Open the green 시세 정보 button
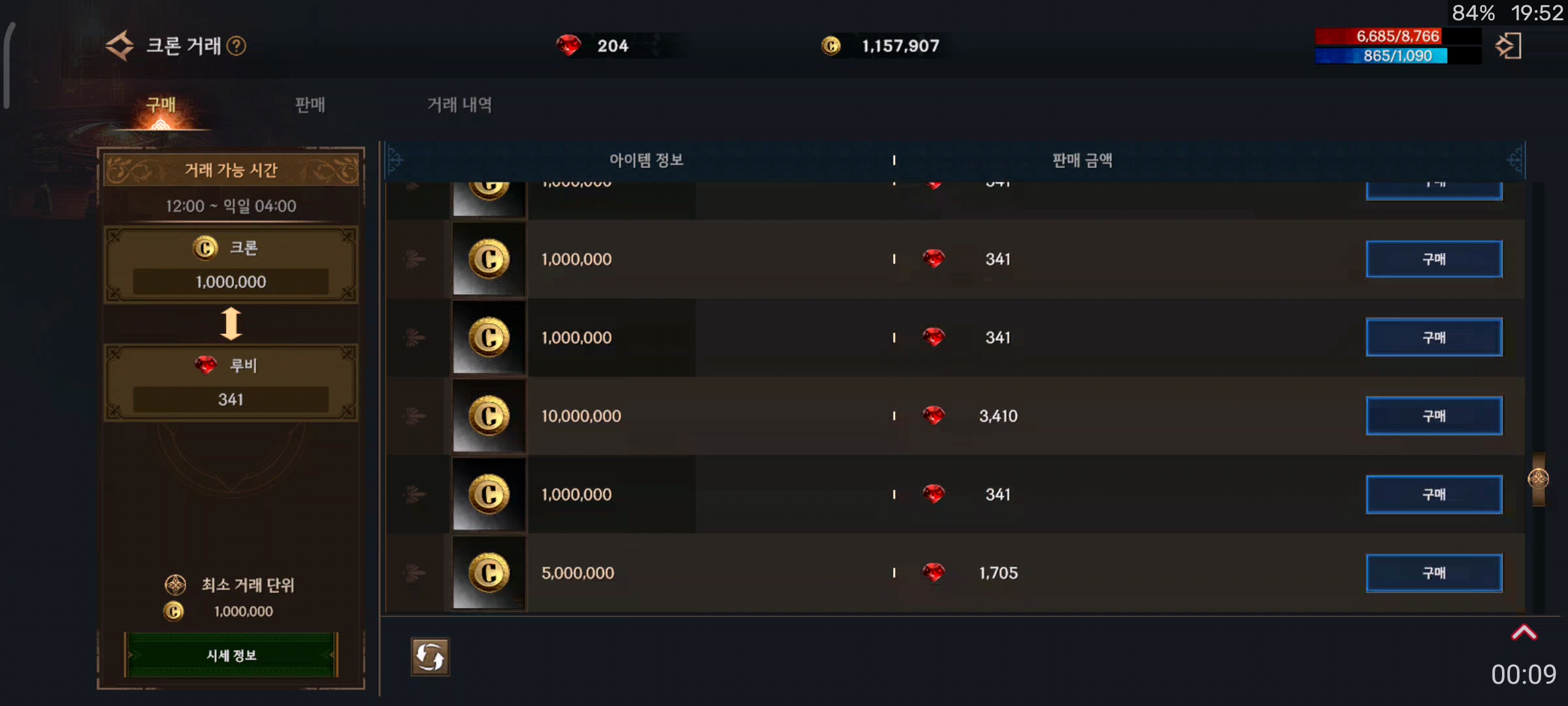Image resolution: width=1568 pixels, height=706 pixels. [231, 655]
